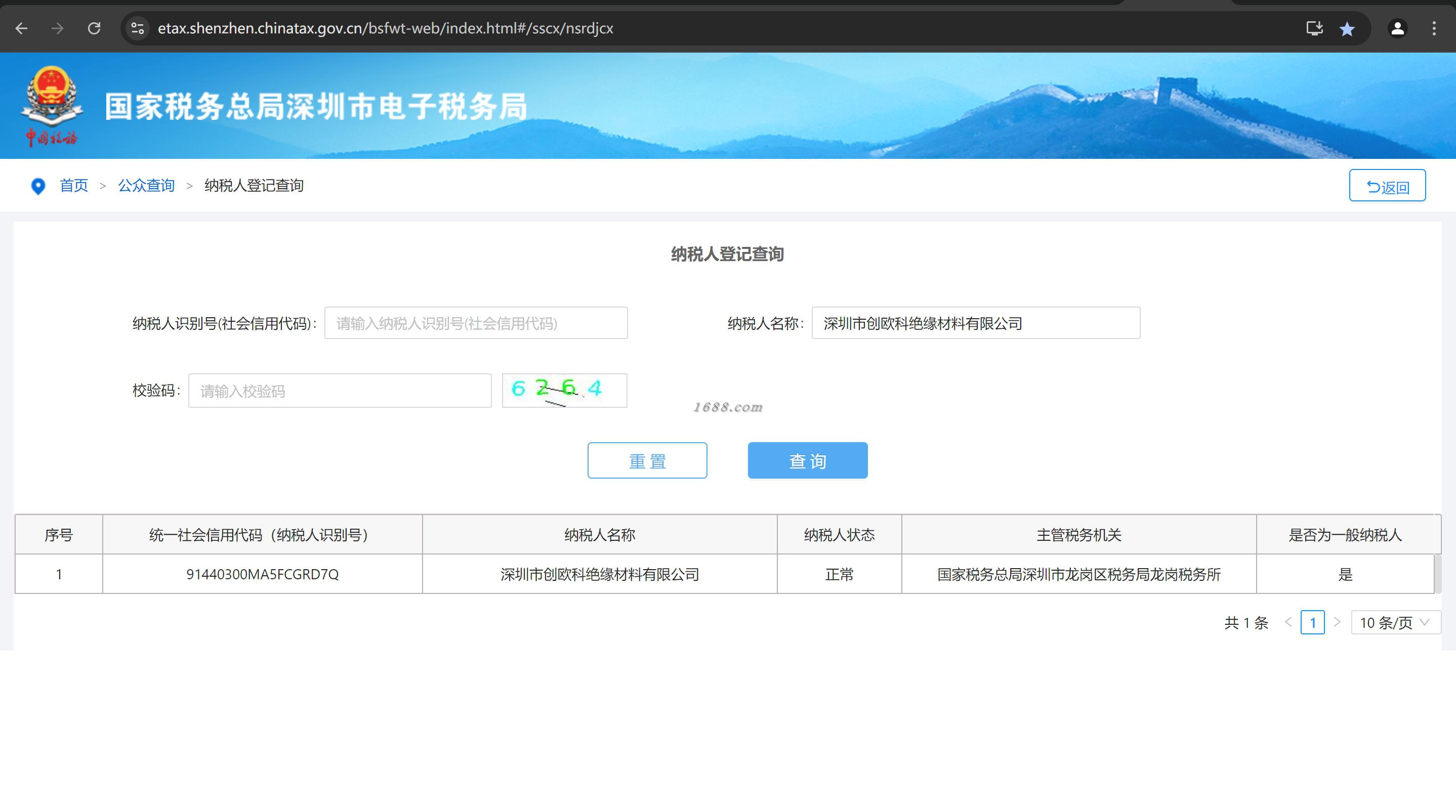
Task: Click the bookmark star icon
Action: coord(1347,29)
